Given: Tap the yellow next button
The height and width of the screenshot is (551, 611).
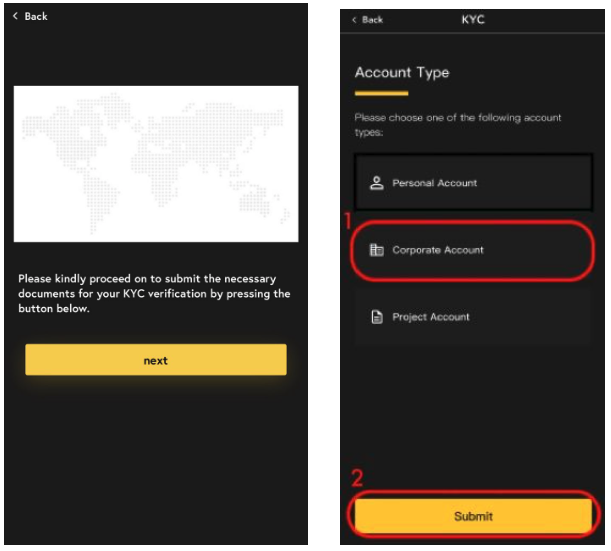Looking at the screenshot, I should (x=156, y=360).
